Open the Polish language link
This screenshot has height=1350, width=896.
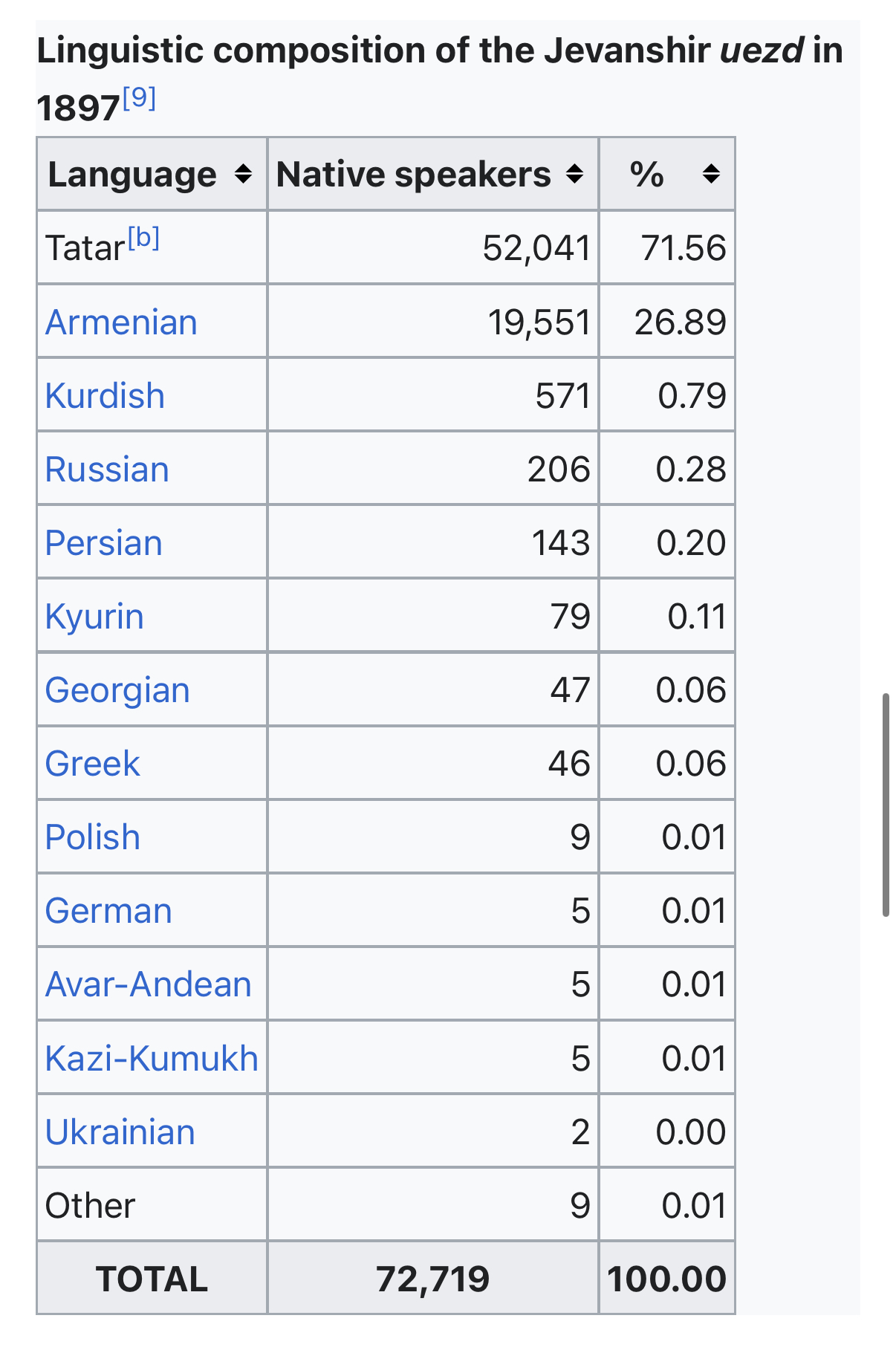[92, 837]
